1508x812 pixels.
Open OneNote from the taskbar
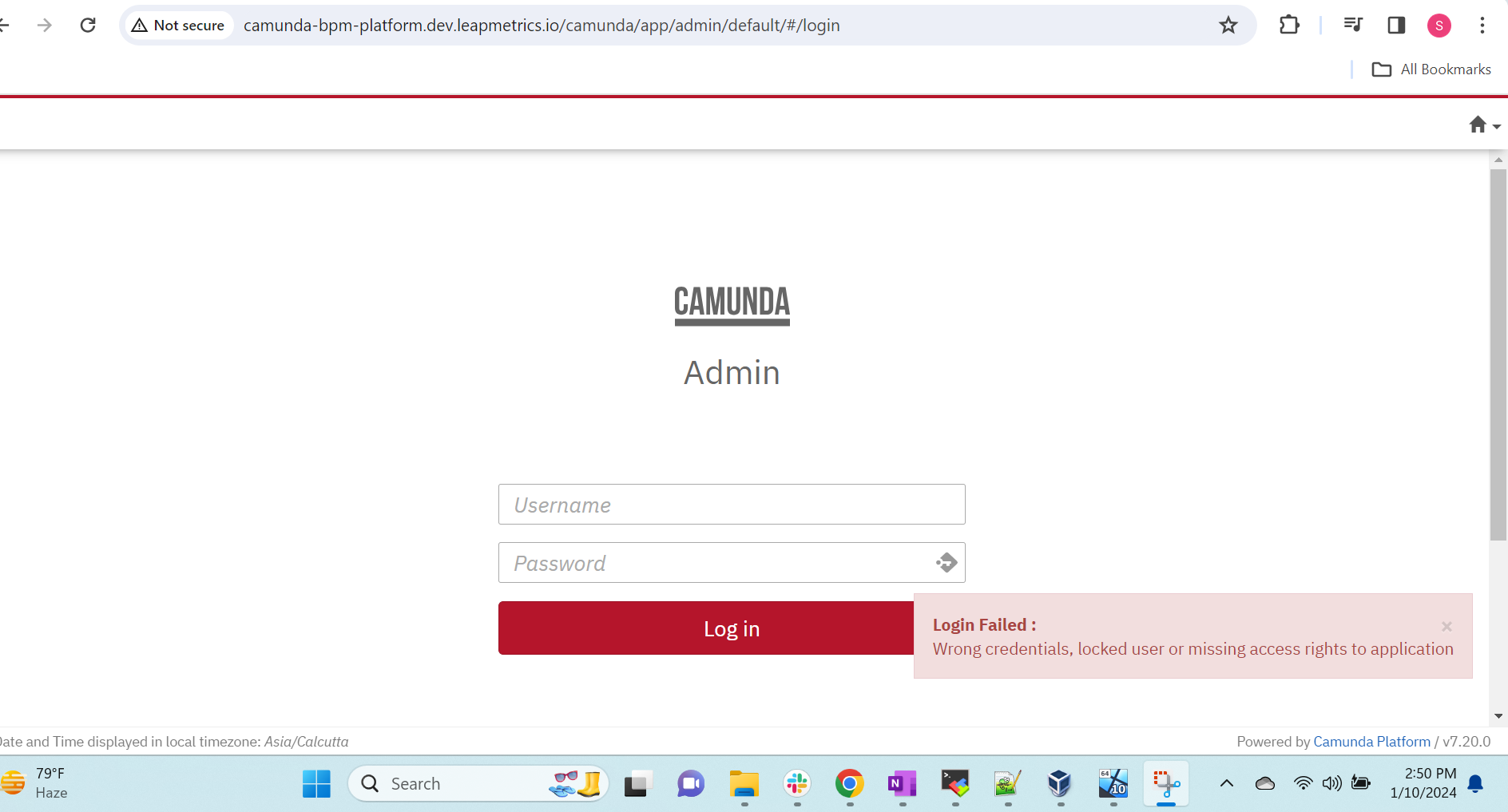point(903,784)
